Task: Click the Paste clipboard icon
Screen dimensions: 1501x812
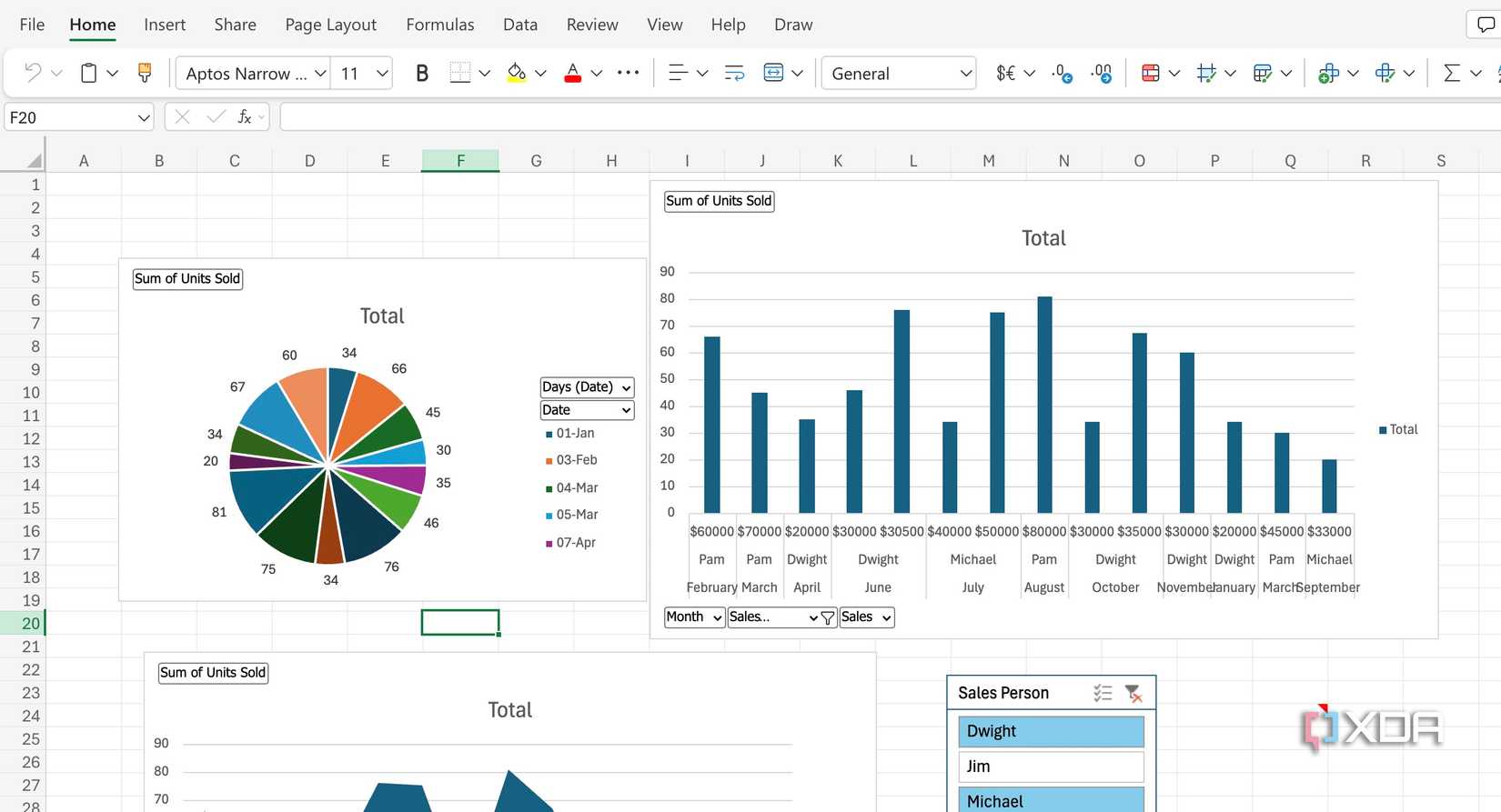Action: point(88,73)
